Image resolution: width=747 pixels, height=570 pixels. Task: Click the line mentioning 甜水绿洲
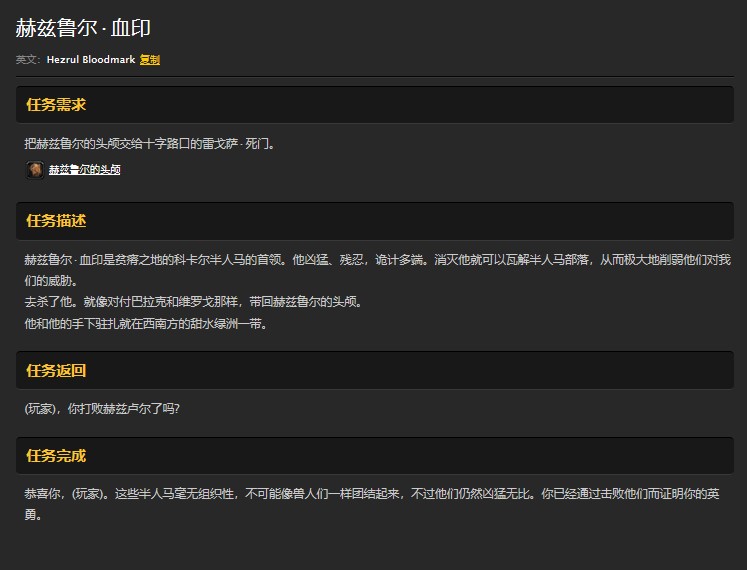tap(145, 324)
